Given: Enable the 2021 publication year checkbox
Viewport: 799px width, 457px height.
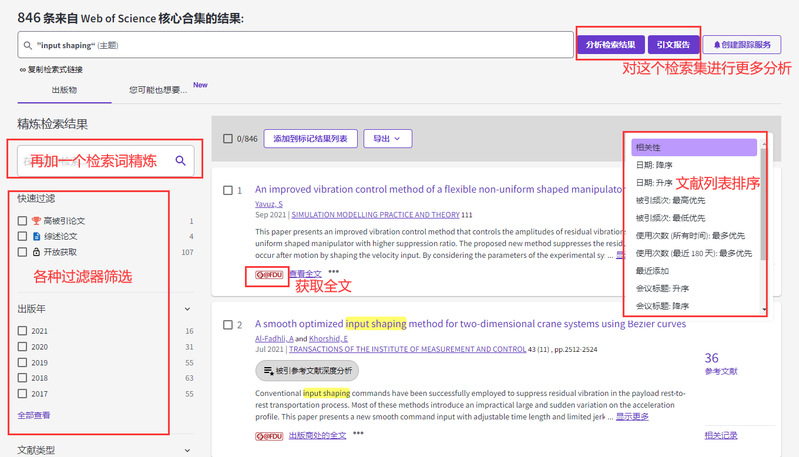Looking at the screenshot, I should 22,331.
